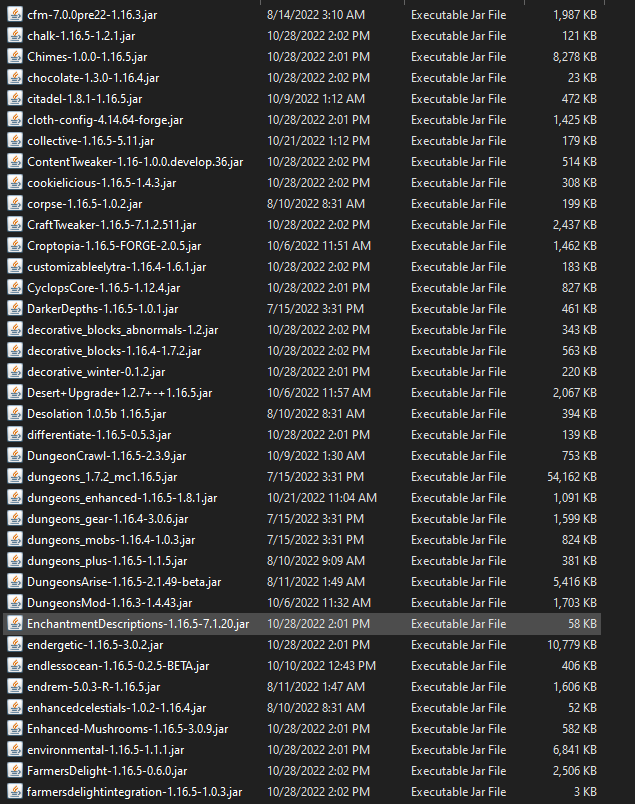The width and height of the screenshot is (635, 804).
Task: Click the 58 KB size in highlighted row
Action: (x=583, y=624)
